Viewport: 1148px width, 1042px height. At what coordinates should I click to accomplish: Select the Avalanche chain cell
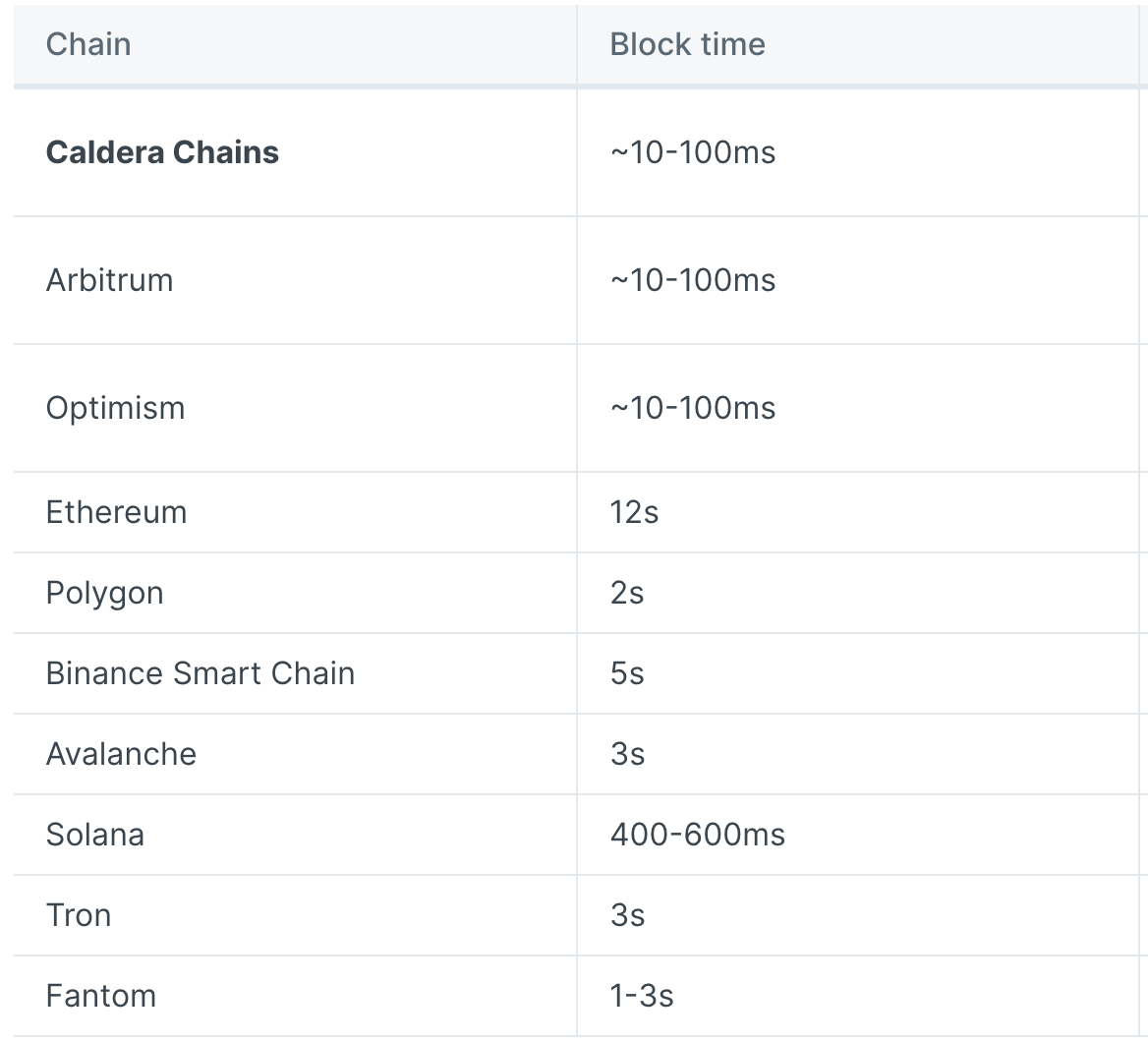[294, 754]
